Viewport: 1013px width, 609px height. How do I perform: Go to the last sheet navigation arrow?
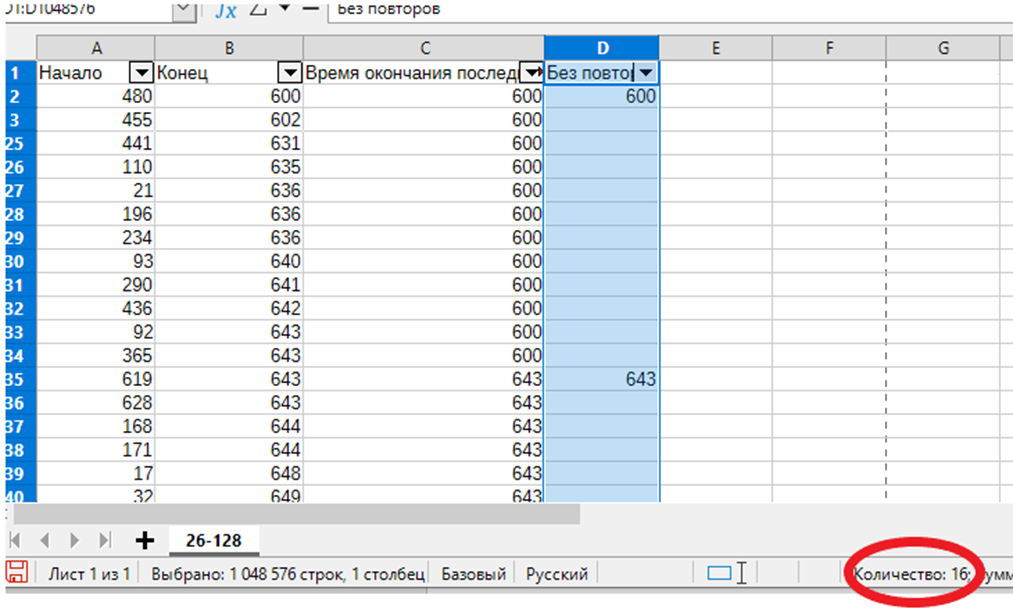coord(105,540)
